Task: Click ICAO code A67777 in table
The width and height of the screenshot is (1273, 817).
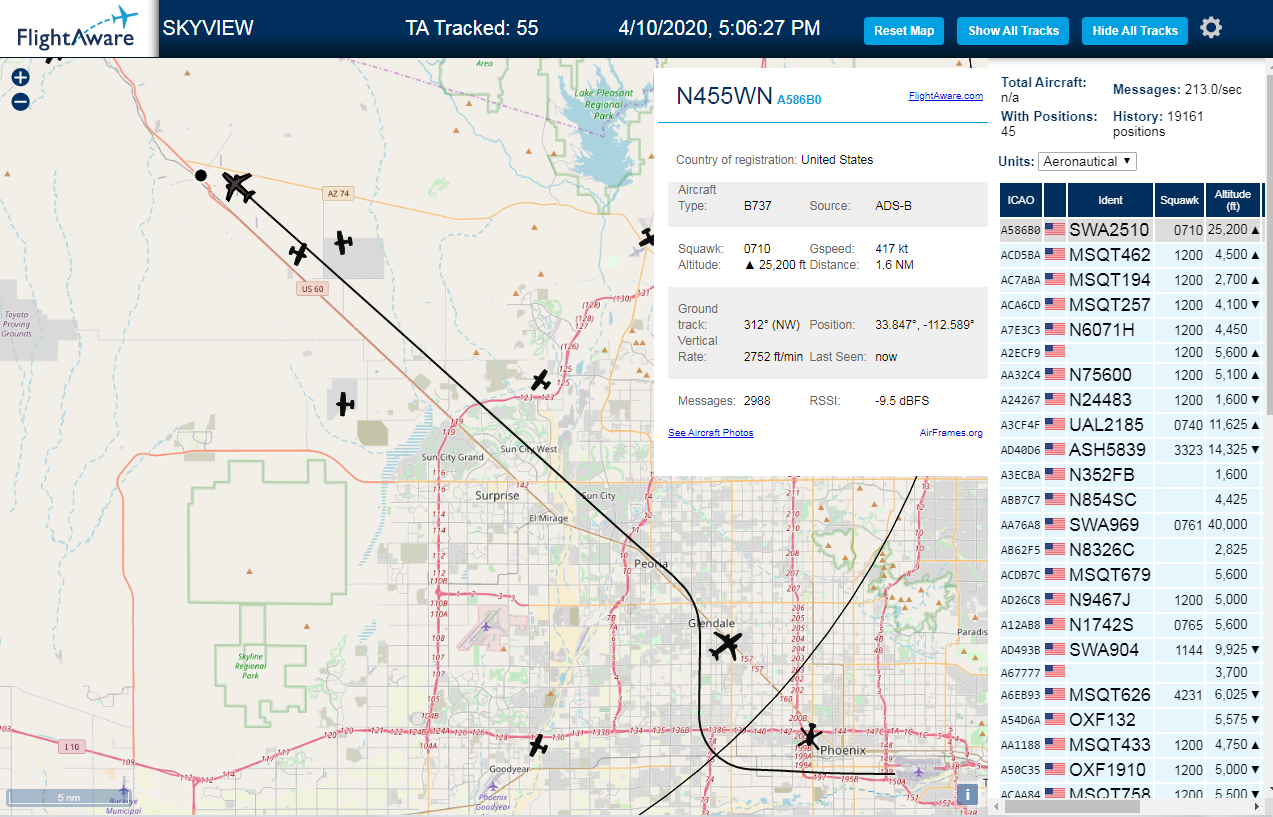Action: point(1019,674)
